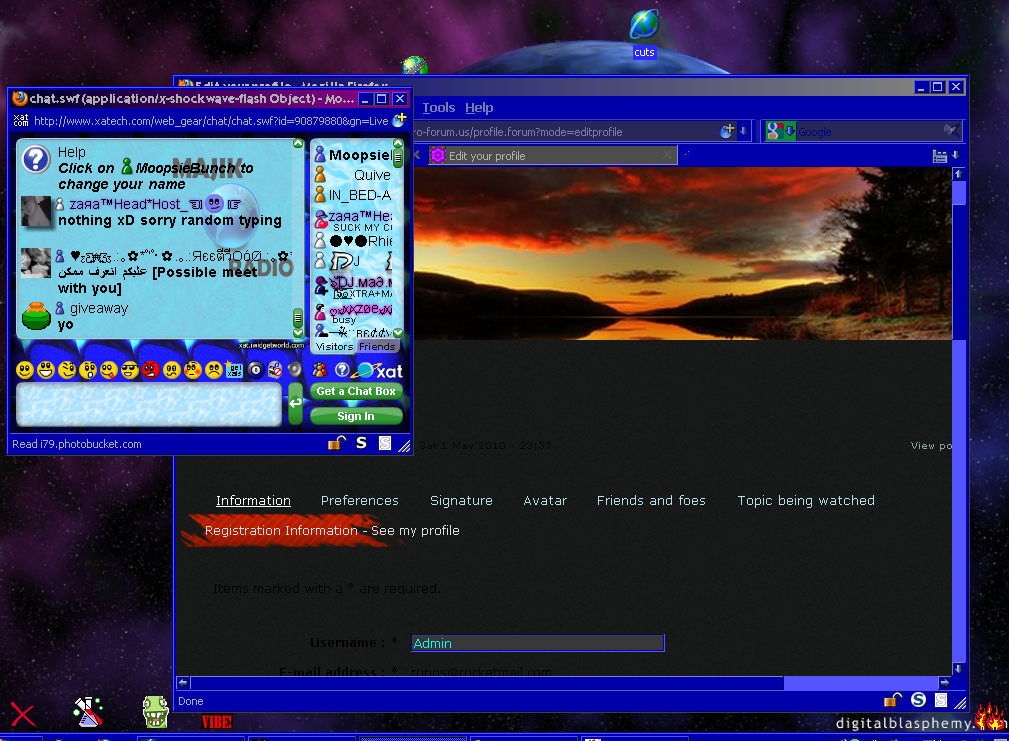Bookmark chat page with star-globe icon
Image resolution: width=1009 pixels, height=741 pixels.
400,120
